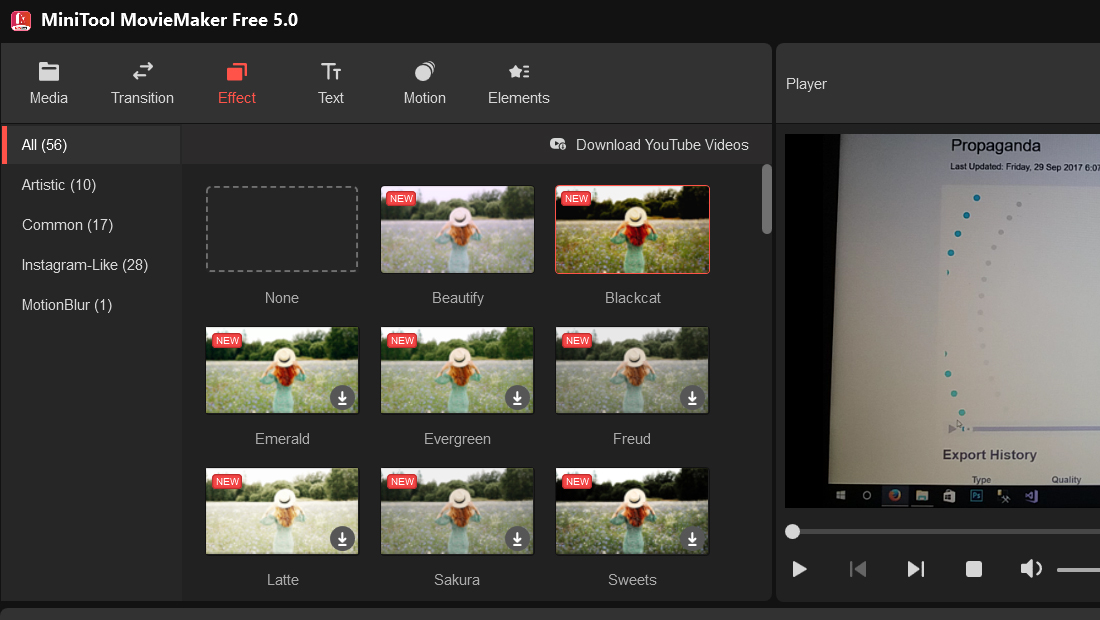Mute the player volume speaker icon

1031,569
